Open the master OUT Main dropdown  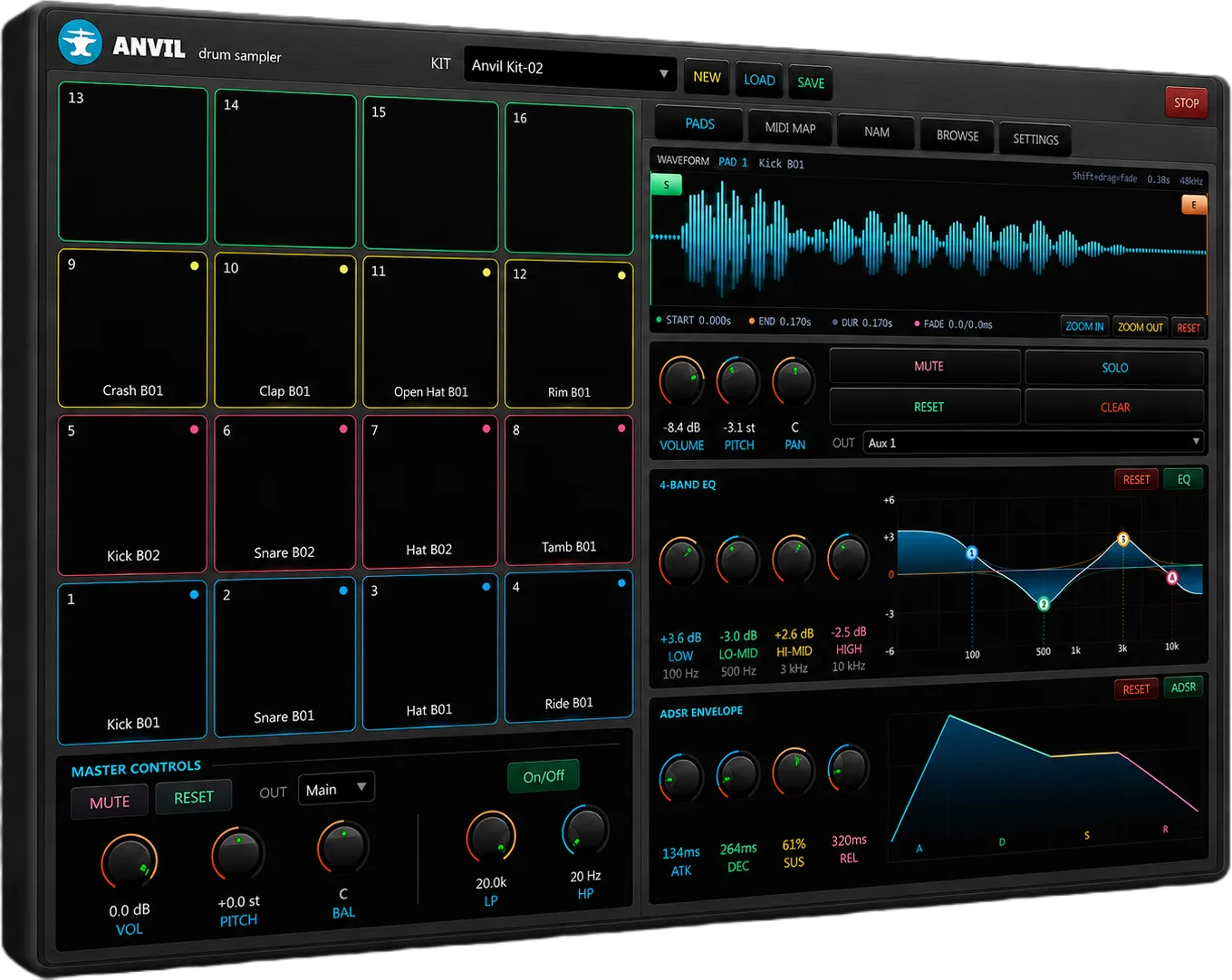pos(336,789)
